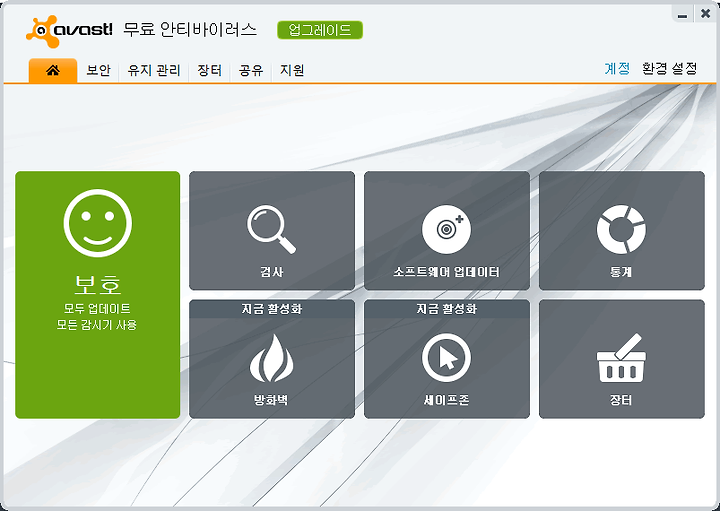Open the 지원 tab
Screen dimensions: 720x511
[x=292, y=70]
